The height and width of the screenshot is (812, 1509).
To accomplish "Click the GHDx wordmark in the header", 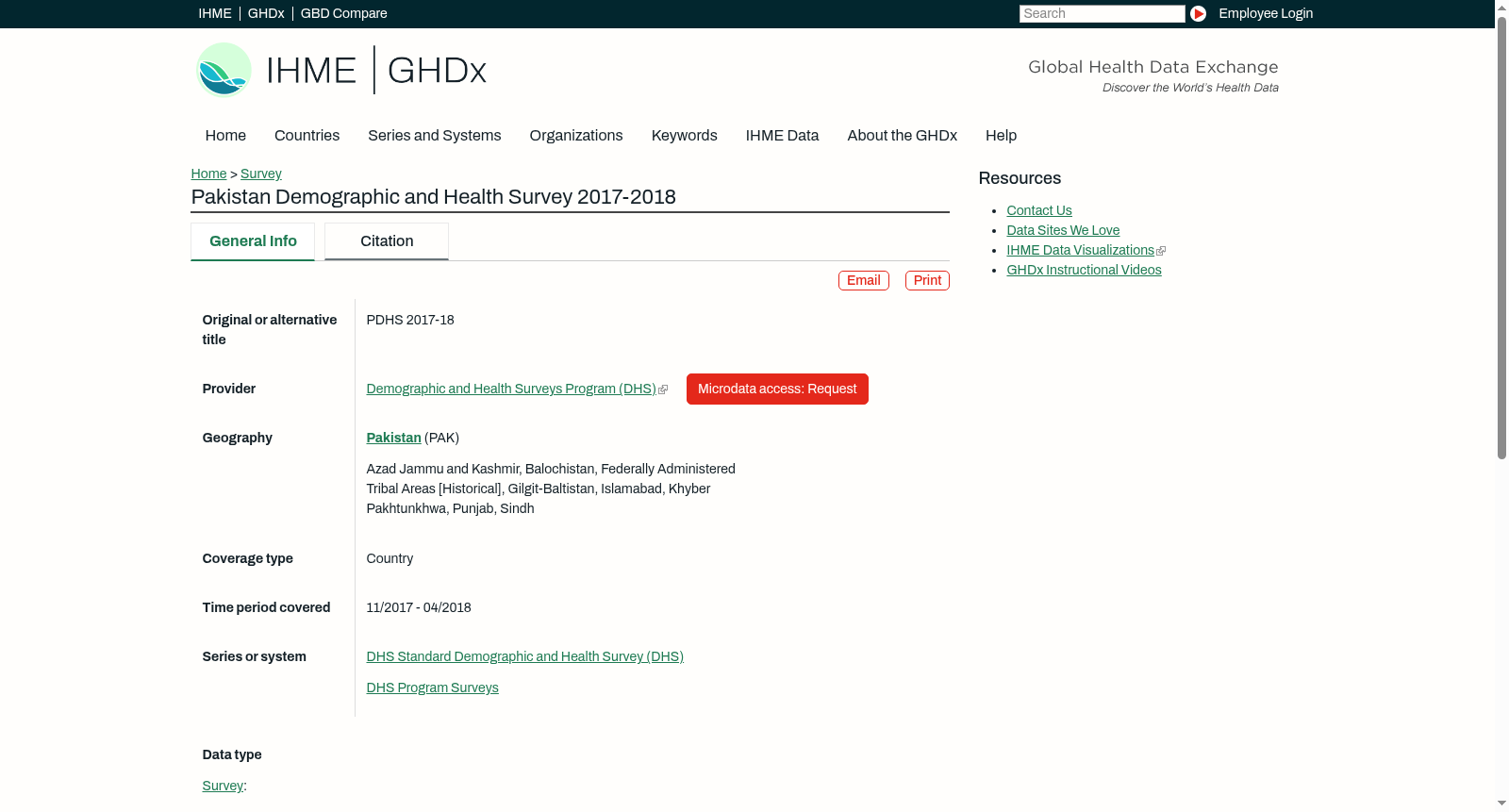I will click(x=437, y=71).
